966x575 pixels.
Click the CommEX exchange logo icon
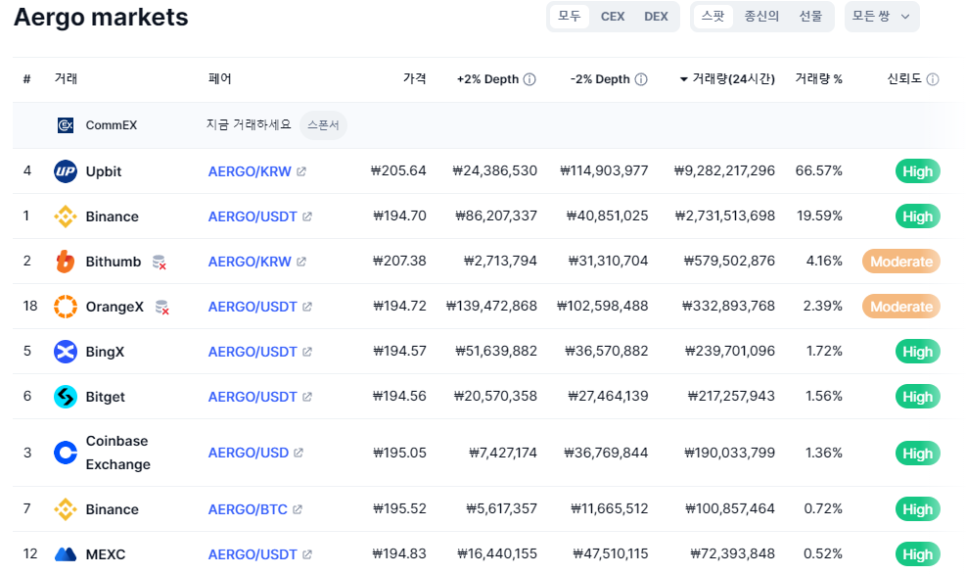coord(65,125)
